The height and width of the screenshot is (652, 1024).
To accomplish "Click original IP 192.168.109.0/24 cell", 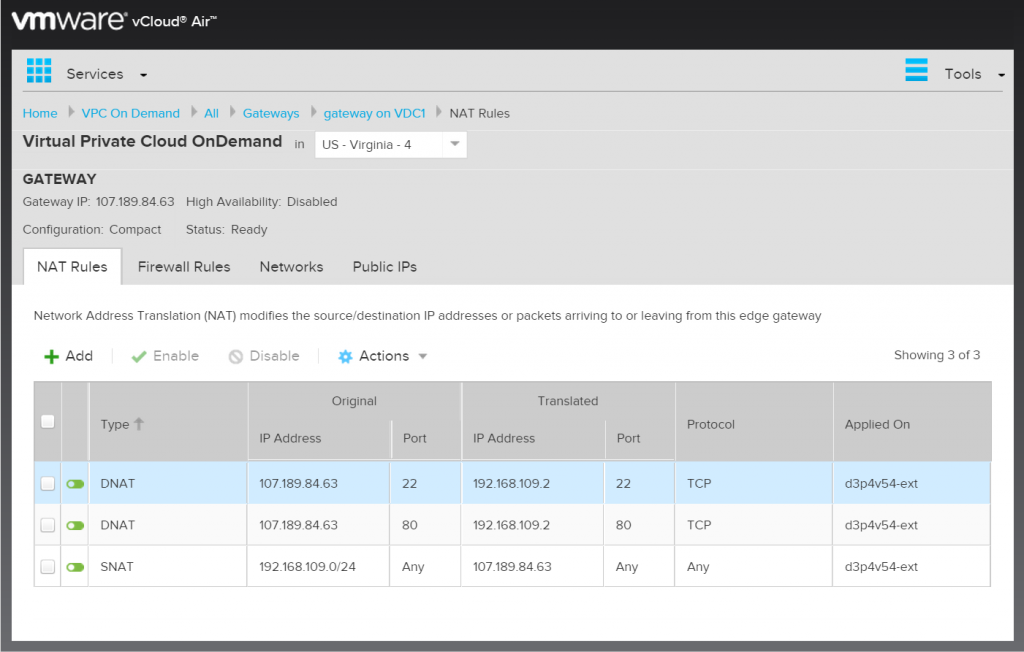I will 307,566.
